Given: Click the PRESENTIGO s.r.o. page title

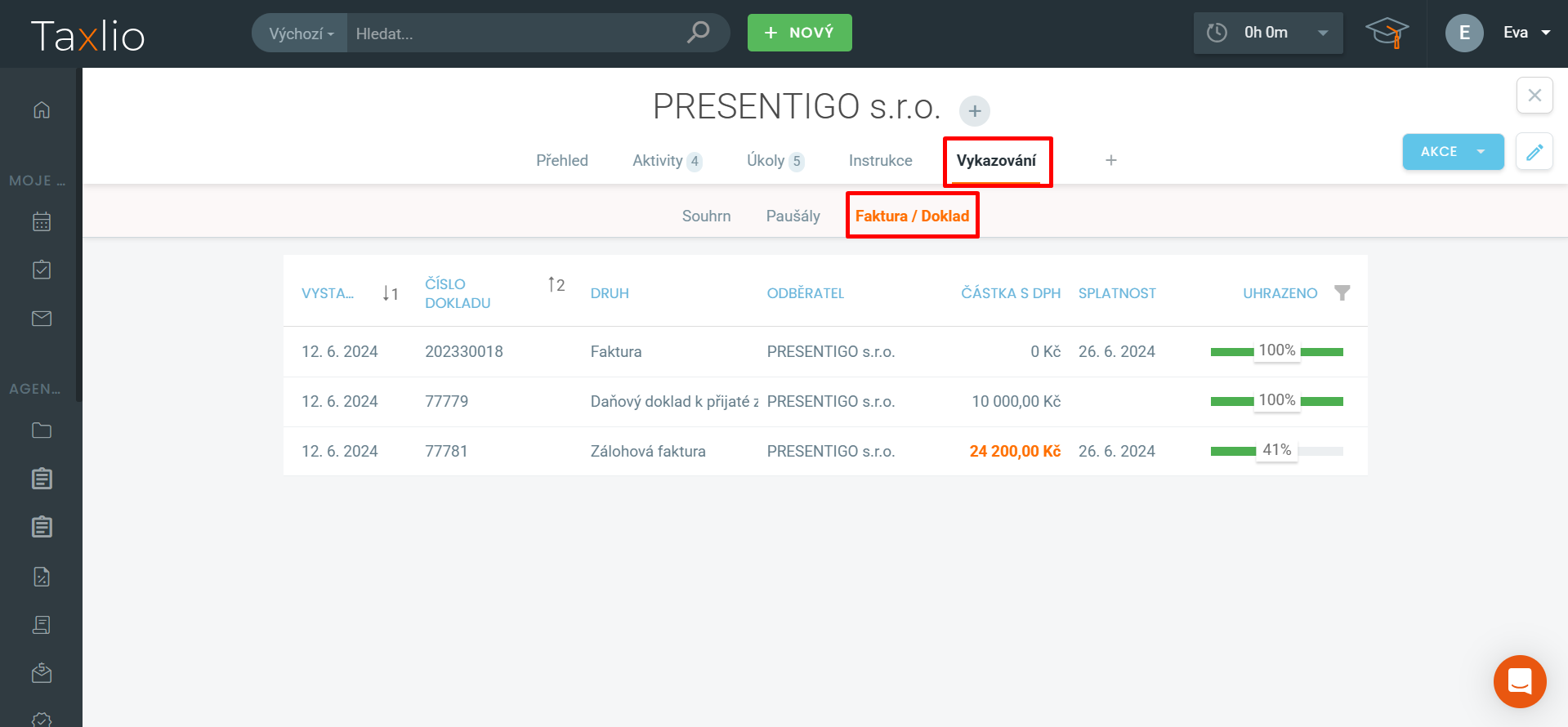Looking at the screenshot, I should pos(797,107).
